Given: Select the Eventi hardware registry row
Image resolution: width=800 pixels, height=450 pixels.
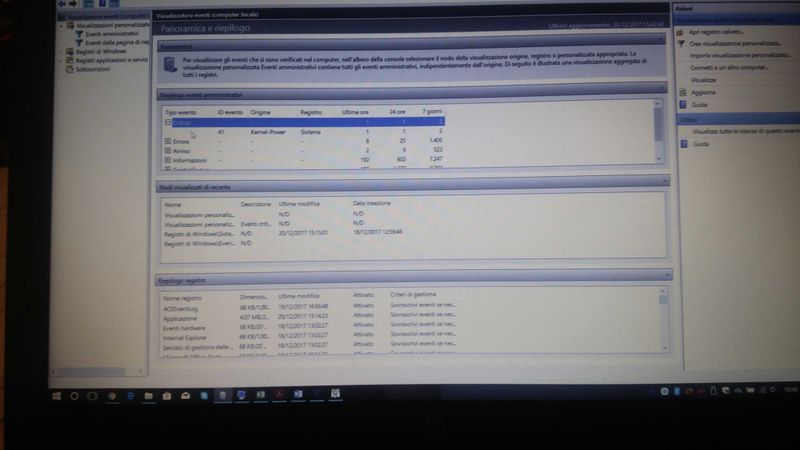Looking at the screenshot, I should point(309,327).
